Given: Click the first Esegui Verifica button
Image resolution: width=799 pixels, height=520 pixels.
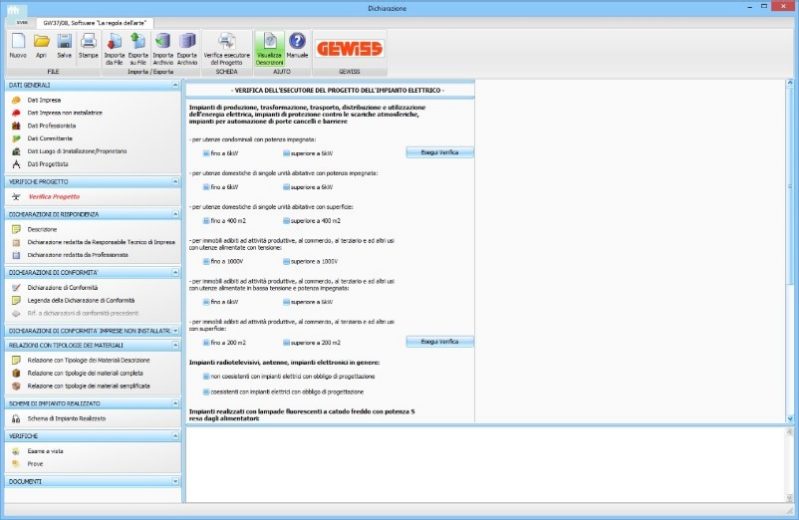Looking at the screenshot, I should click(439, 152).
